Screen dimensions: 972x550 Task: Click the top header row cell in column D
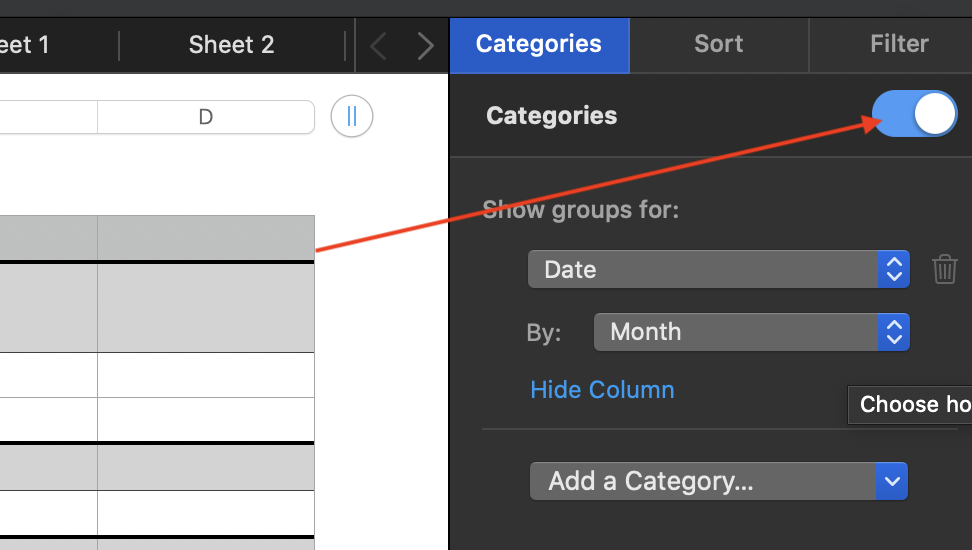point(205,238)
